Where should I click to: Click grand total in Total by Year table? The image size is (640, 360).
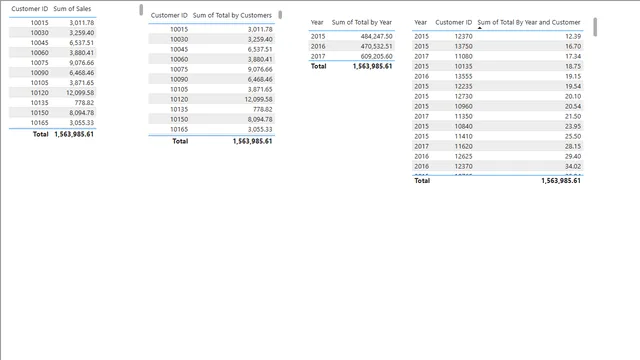[372, 66]
